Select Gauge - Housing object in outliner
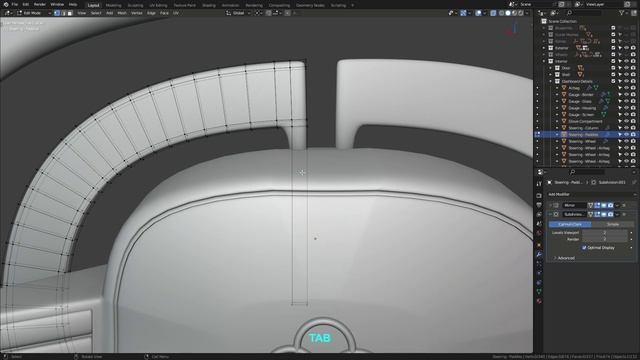This screenshot has width=640, height=360. pyautogui.click(x=582, y=108)
